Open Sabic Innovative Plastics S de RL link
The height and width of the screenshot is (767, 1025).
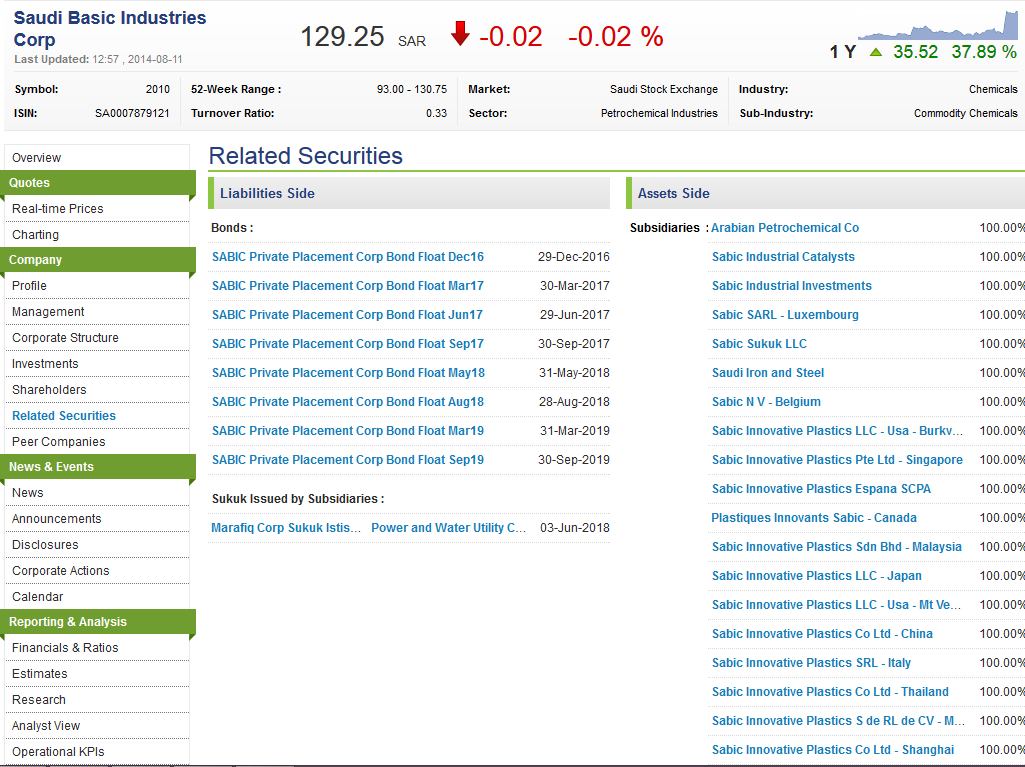pos(839,721)
